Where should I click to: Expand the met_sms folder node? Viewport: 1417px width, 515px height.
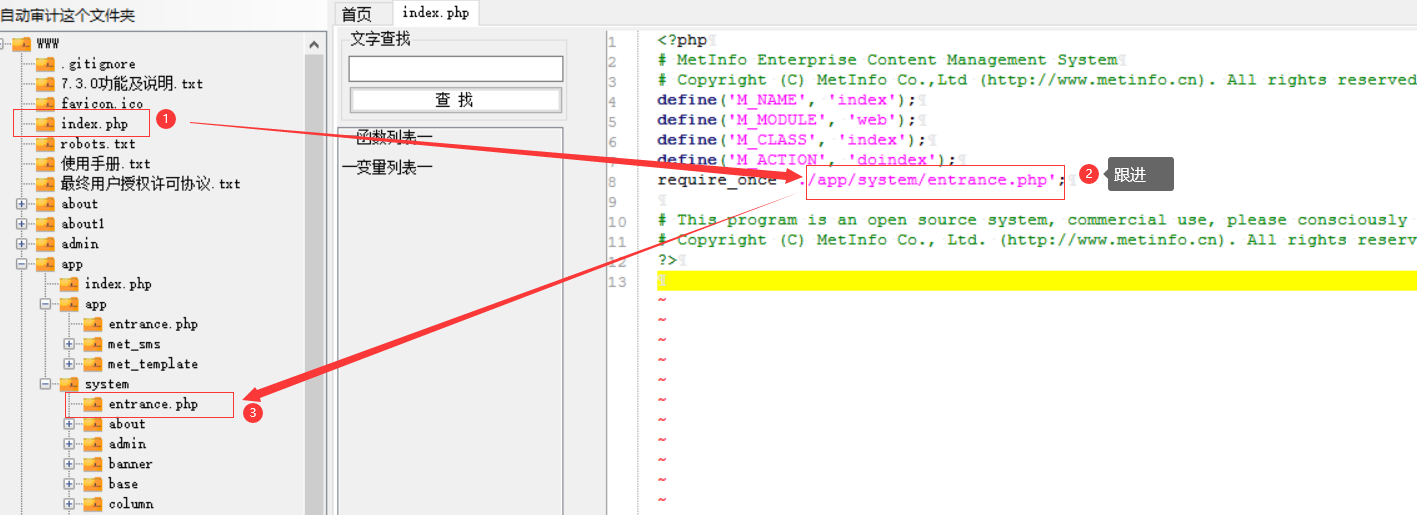click(x=70, y=344)
